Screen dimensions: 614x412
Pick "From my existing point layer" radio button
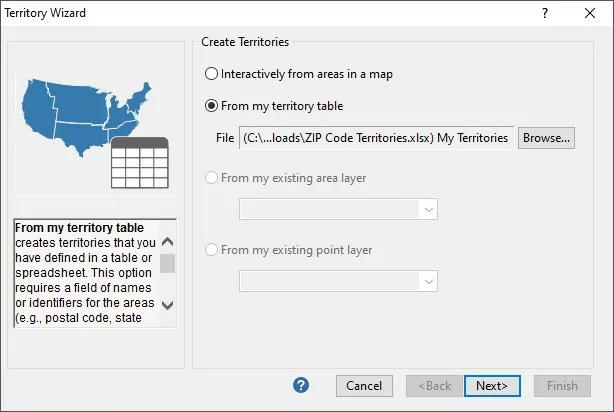pos(211,250)
